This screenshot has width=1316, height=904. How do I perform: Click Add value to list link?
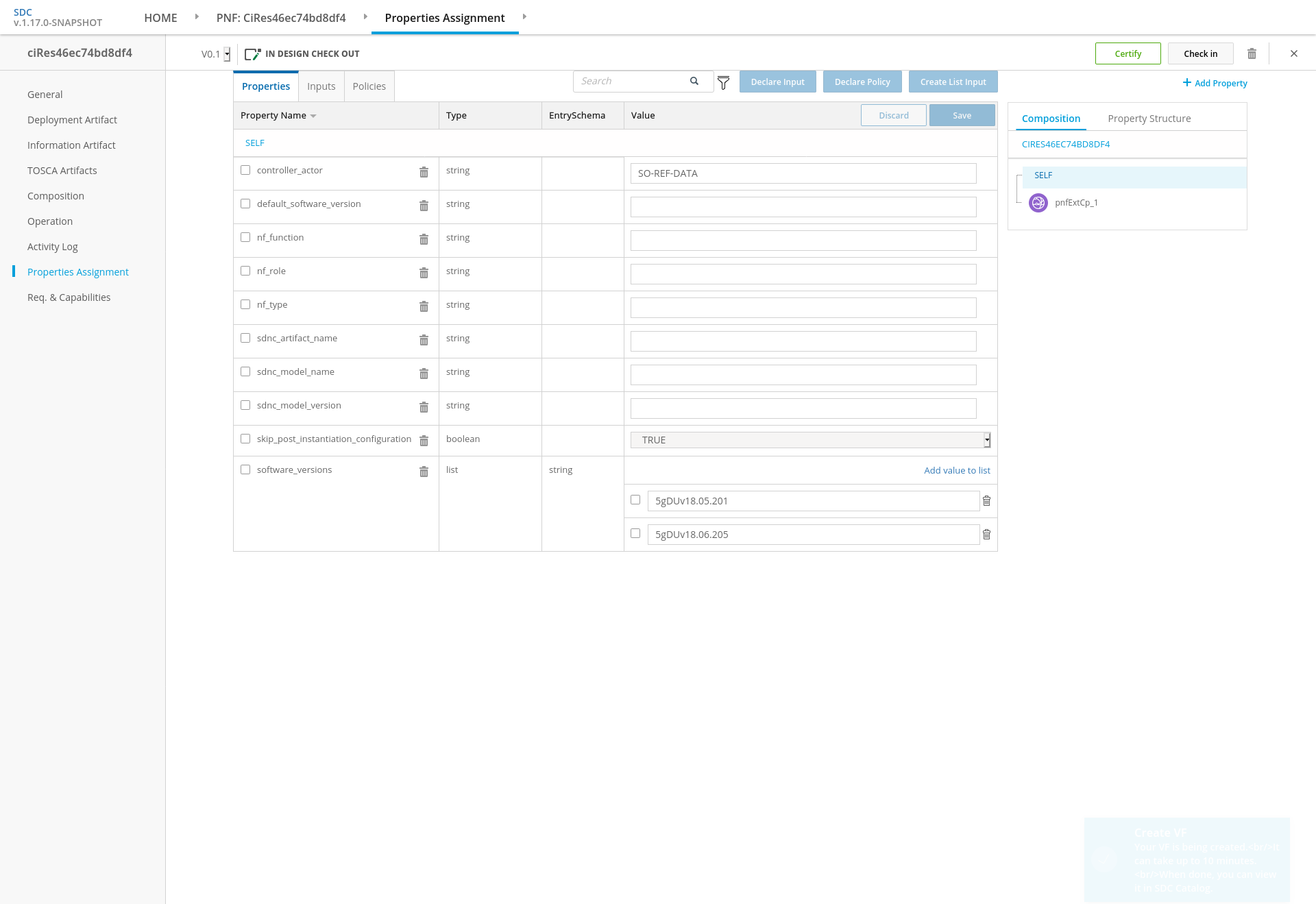coord(957,470)
